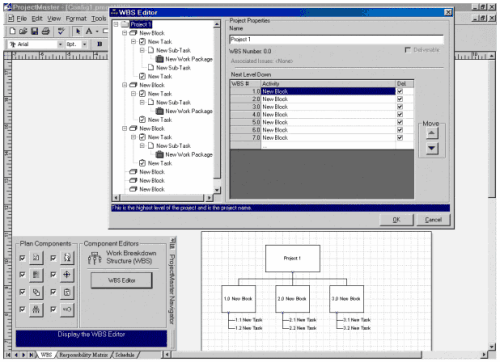This screenshot has height=362, width=500.
Task: Click the Move up arrow button
Action: tap(432, 133)
